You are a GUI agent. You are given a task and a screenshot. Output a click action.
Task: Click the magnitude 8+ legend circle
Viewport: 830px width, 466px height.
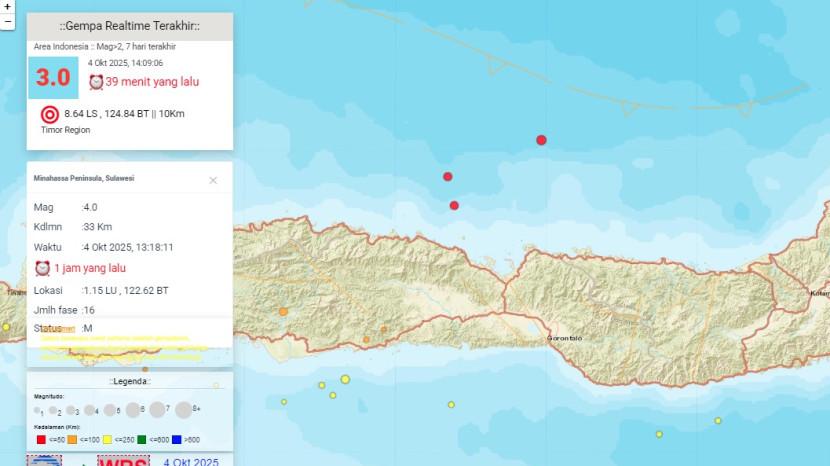(x=183, y=409)
